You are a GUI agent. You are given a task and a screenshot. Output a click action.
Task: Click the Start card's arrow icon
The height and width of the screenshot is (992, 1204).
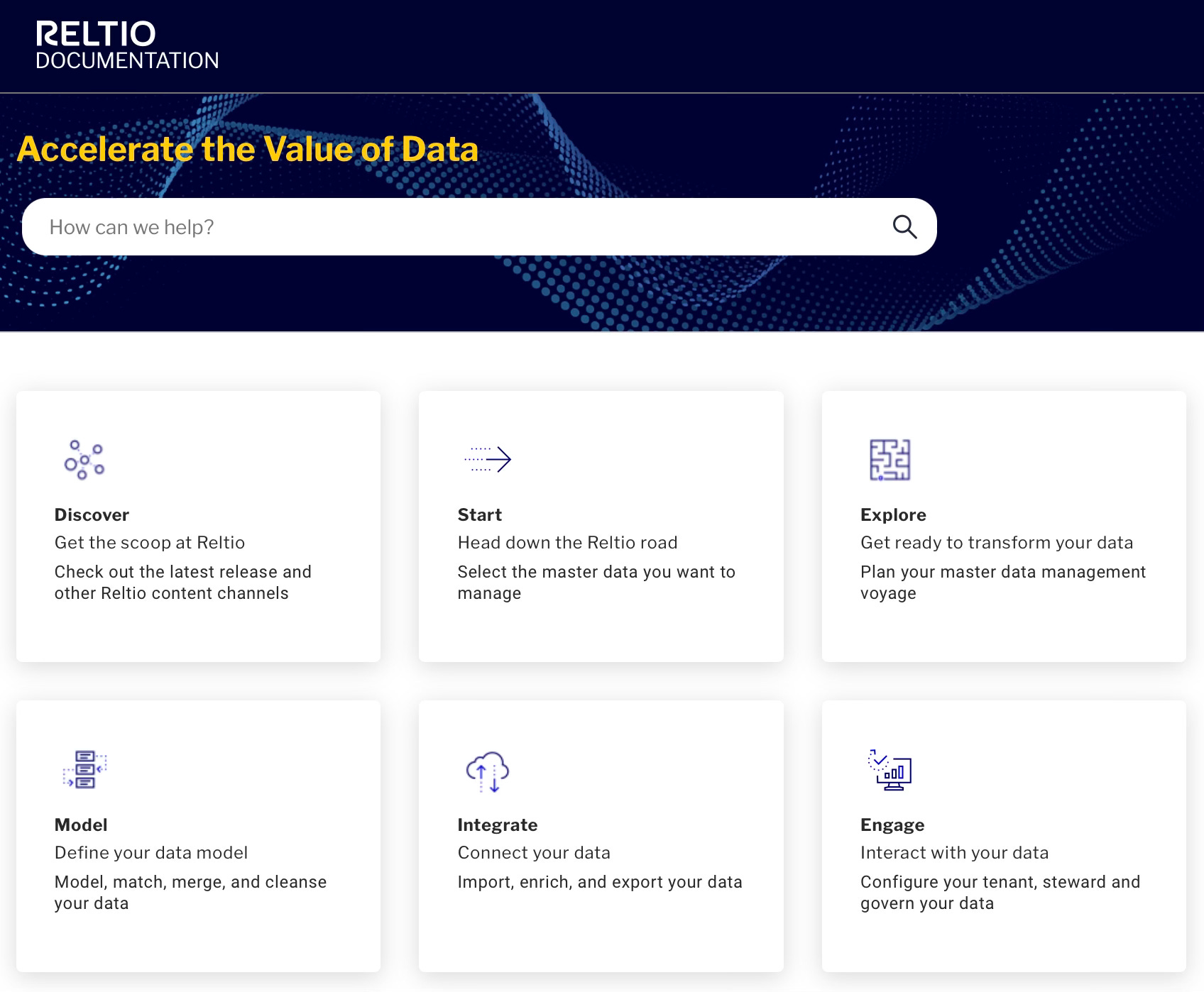pyautogui.click(x=488, y=459)
